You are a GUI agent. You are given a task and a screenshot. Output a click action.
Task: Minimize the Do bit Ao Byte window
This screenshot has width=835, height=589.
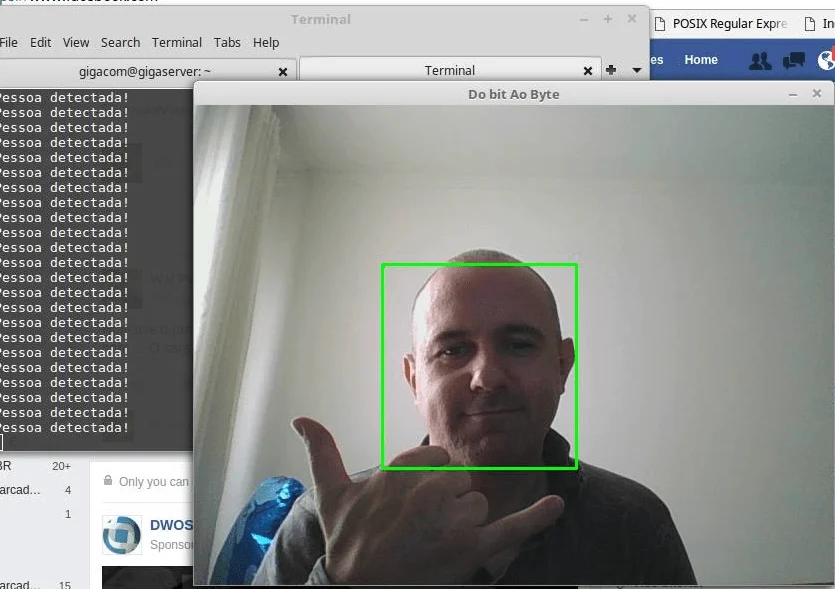[x=793, y=94]
